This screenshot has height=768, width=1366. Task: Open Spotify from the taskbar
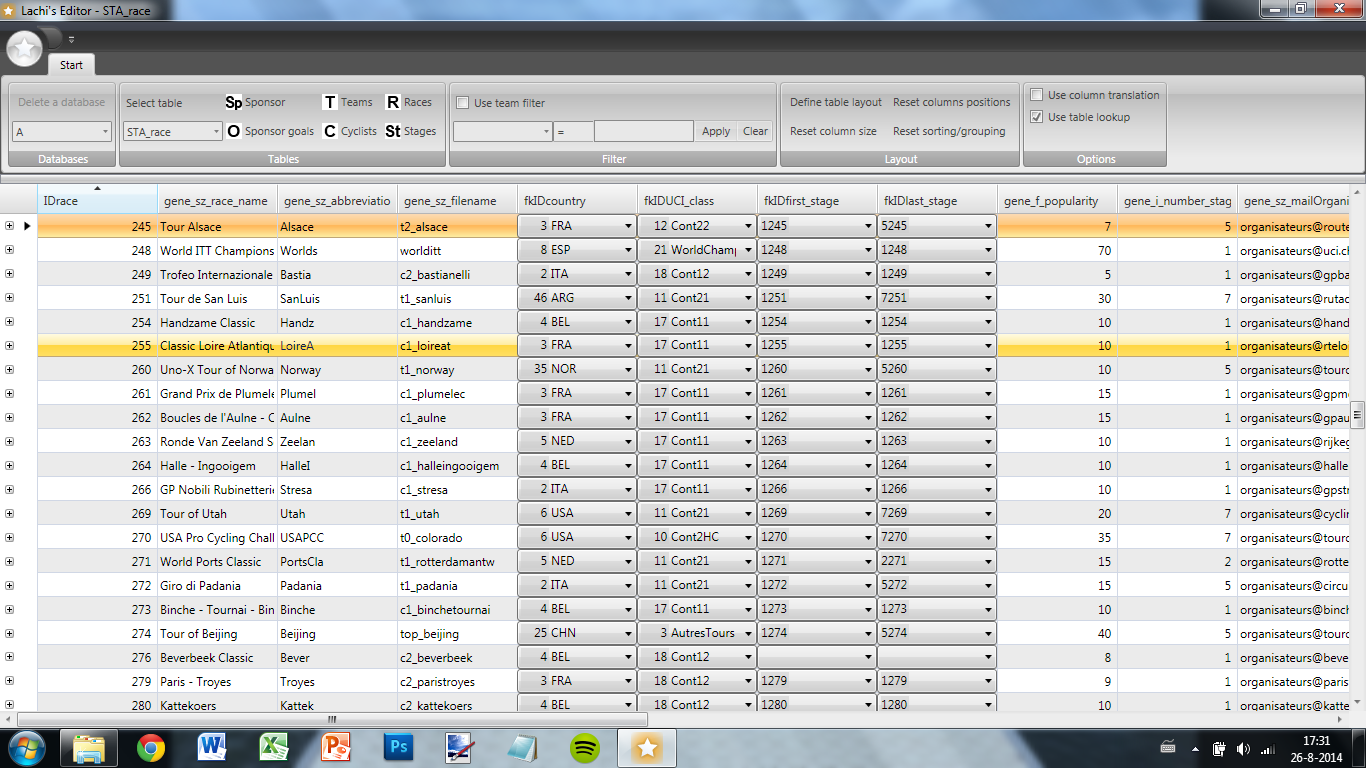click(585, 747)
